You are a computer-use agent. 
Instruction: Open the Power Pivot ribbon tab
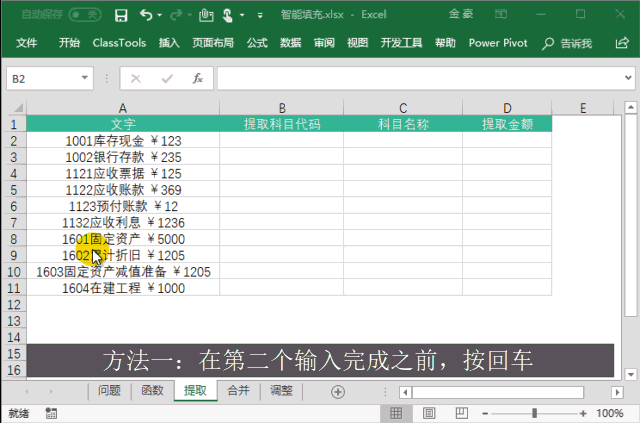coord(498,43)
